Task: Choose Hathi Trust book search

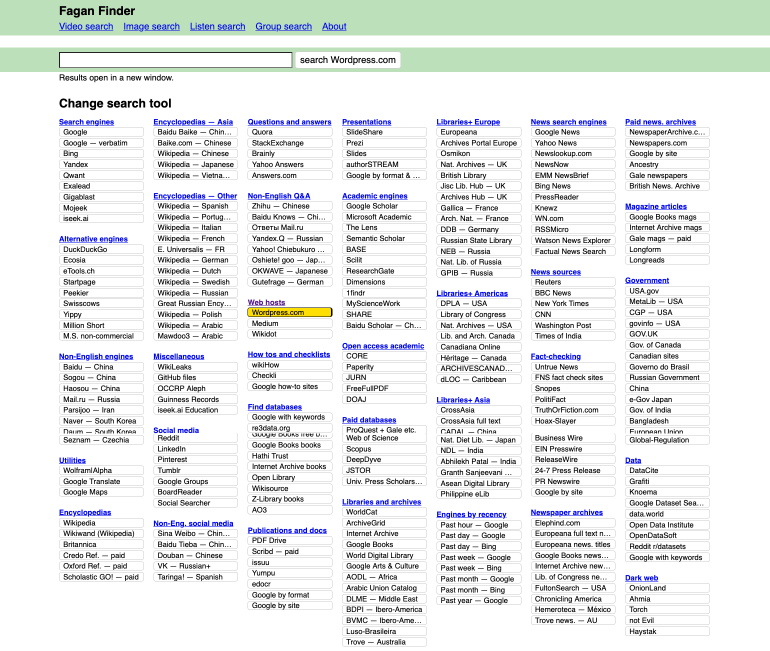Action: [290, 456]
